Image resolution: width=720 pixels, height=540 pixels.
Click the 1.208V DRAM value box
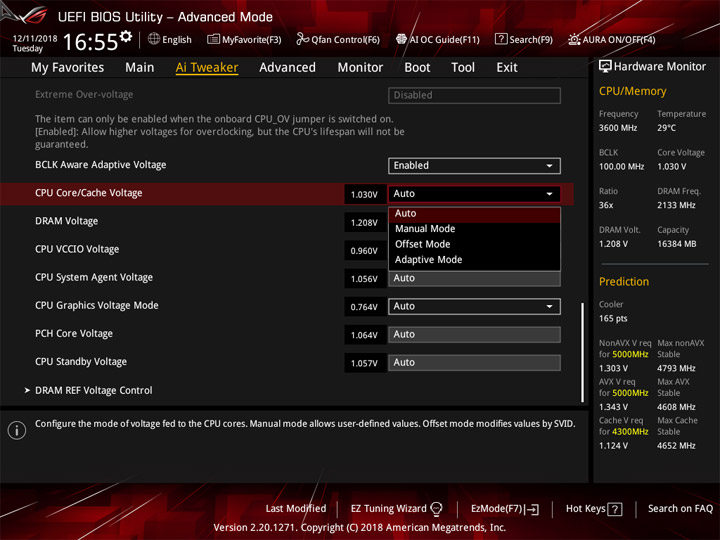coord(365,223)
